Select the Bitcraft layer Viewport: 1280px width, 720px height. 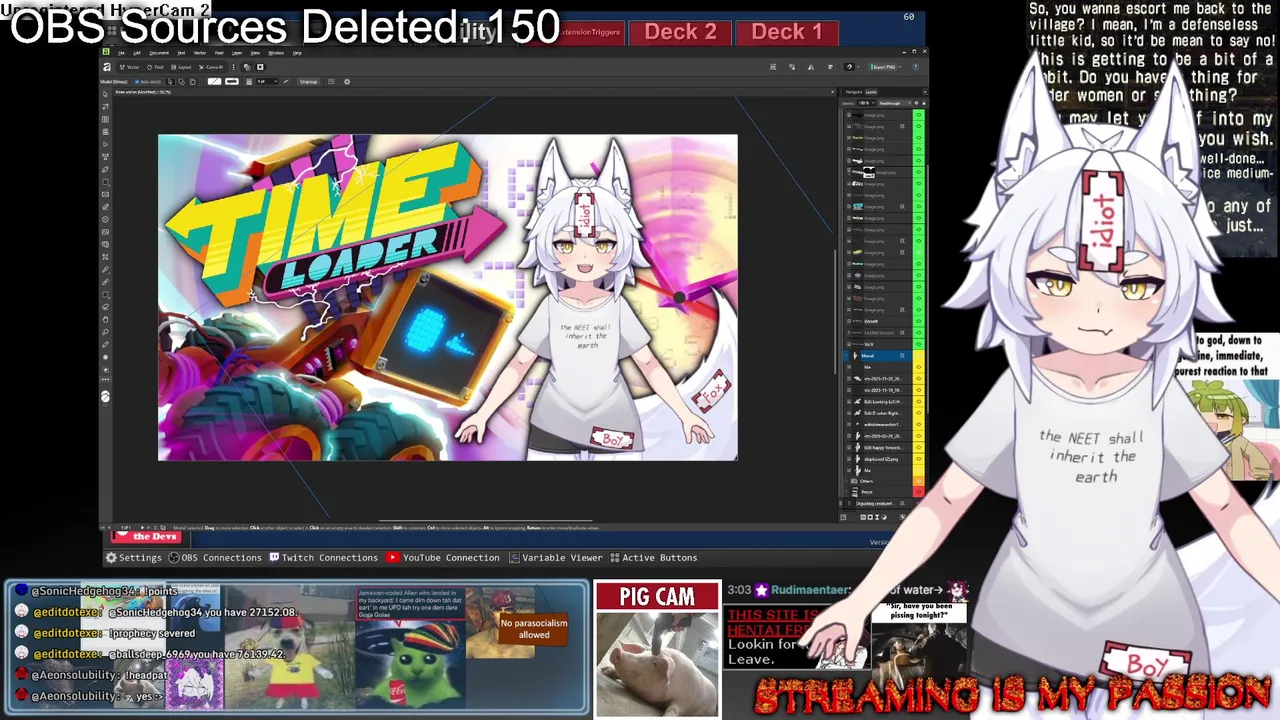coord(878,321)
